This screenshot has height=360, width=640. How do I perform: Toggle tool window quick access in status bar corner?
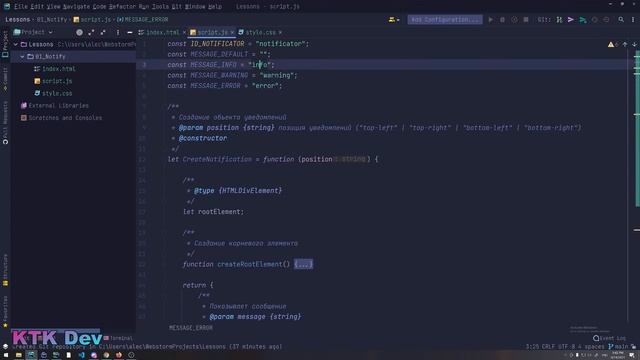pos(5,346)
